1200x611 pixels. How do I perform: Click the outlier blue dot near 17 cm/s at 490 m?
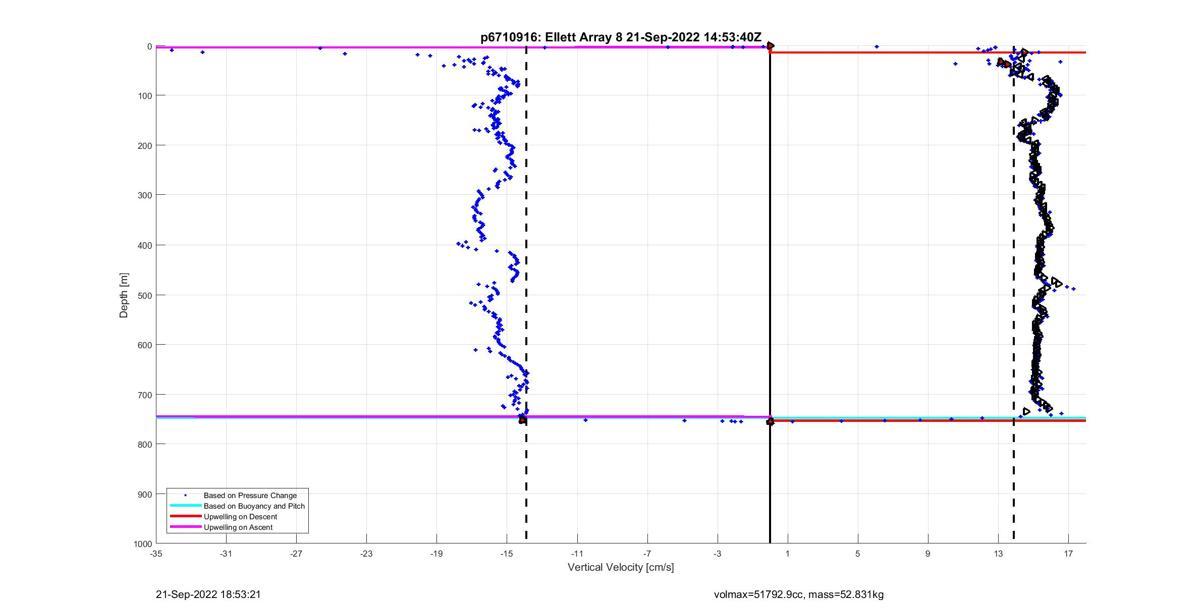(x=1073, y=289)
